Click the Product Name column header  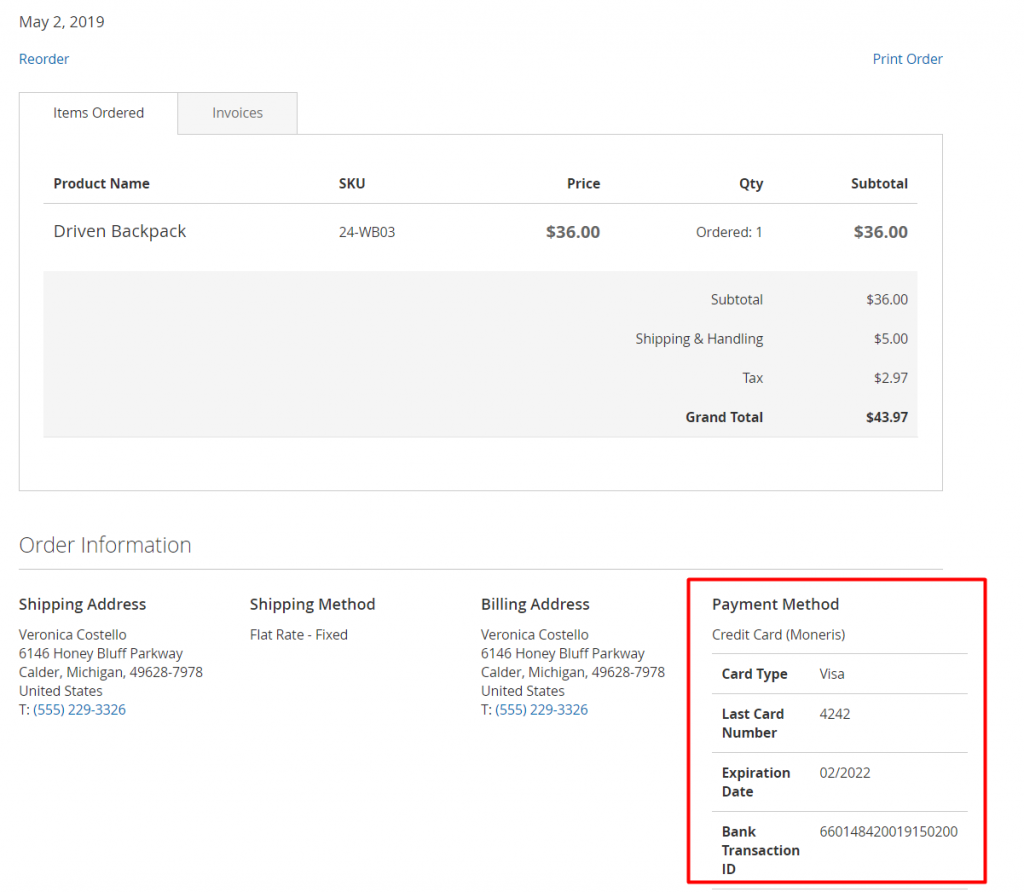pyautogui.click(x=101, y=184)
